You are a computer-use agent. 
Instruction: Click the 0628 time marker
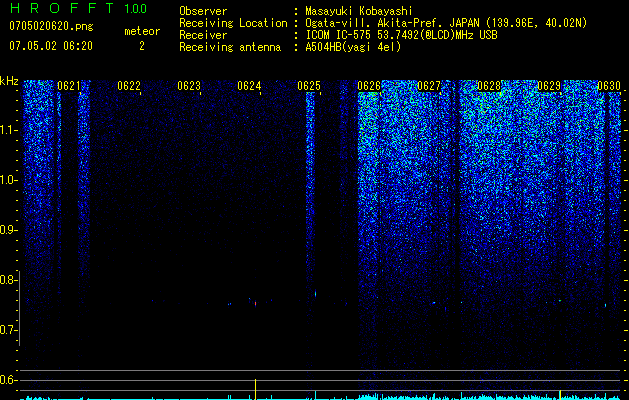click(489, 86)
